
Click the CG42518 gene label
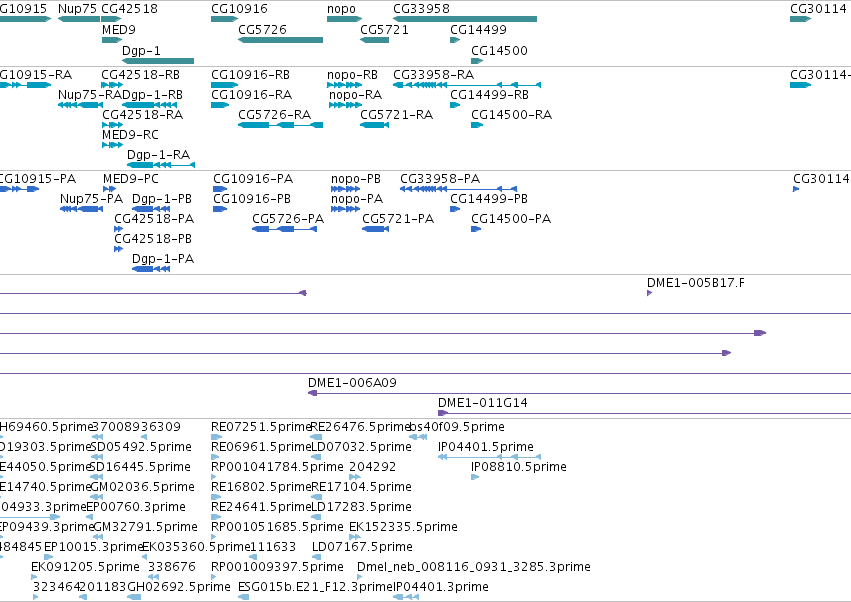(130, 9)
